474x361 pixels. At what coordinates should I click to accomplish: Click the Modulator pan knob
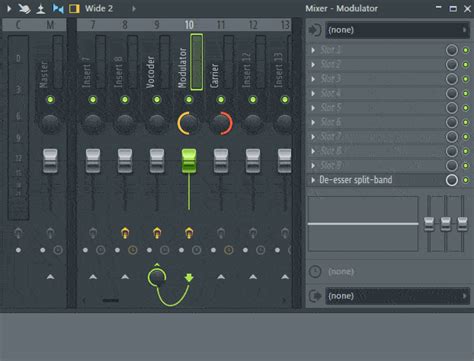189,123
